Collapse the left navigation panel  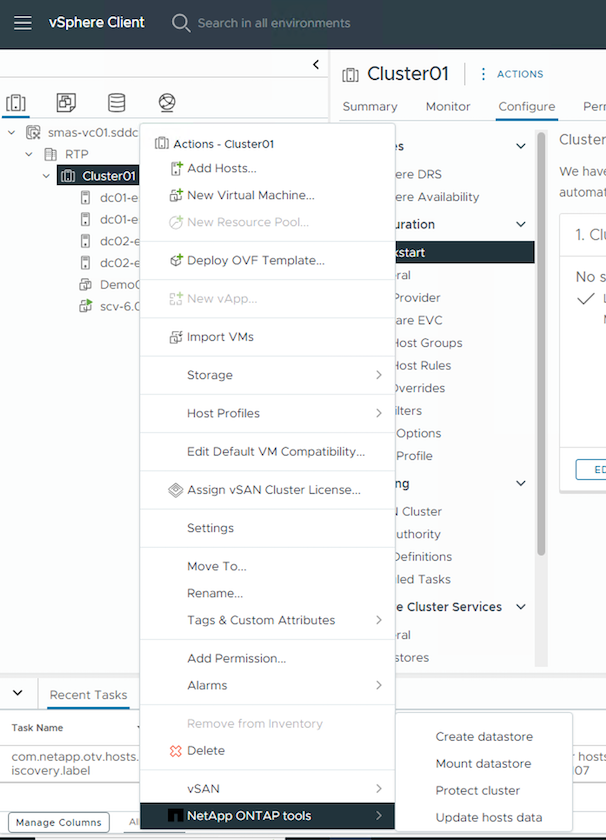[316, 65]
